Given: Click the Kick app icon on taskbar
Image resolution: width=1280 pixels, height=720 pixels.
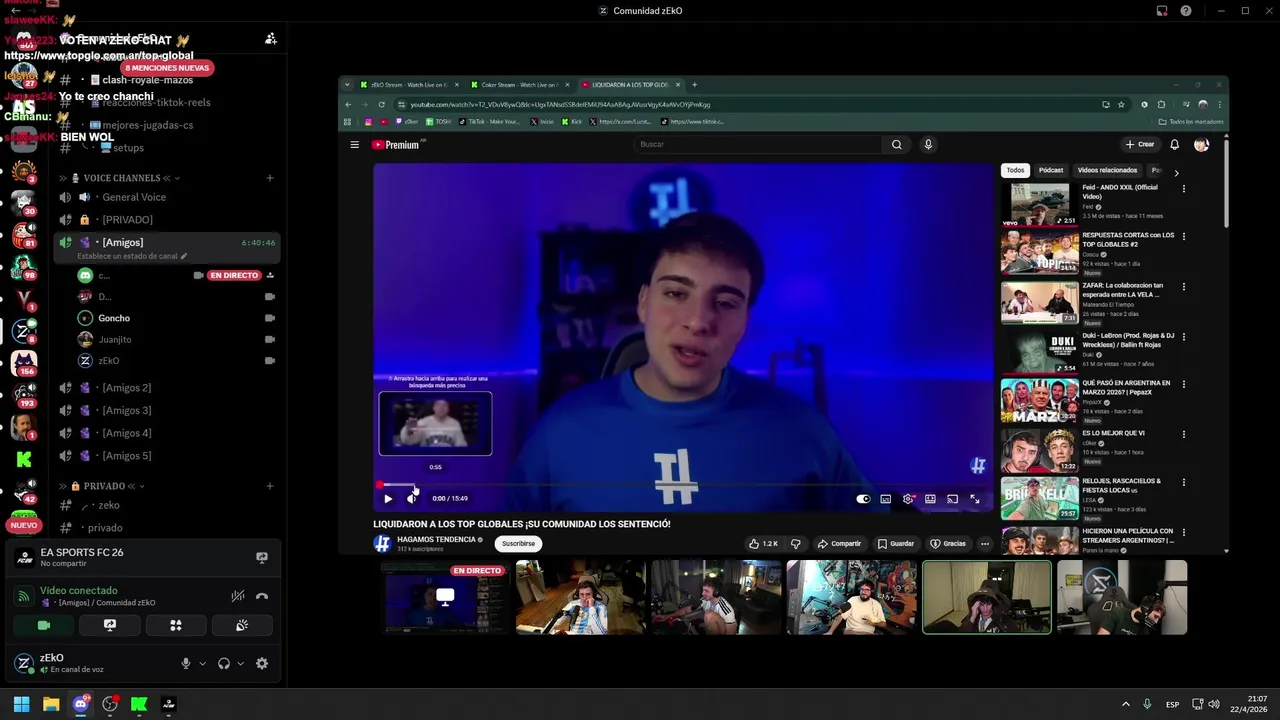Looking at the screenshot, I should point(139,704).
